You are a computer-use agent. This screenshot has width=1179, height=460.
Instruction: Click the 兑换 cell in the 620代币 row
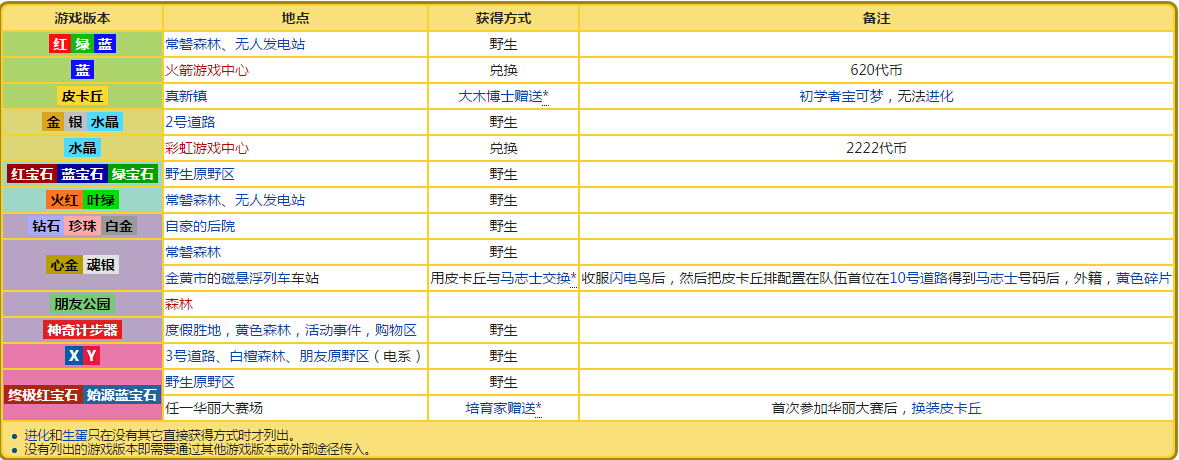pyautogui.click(x=503, y=71)
